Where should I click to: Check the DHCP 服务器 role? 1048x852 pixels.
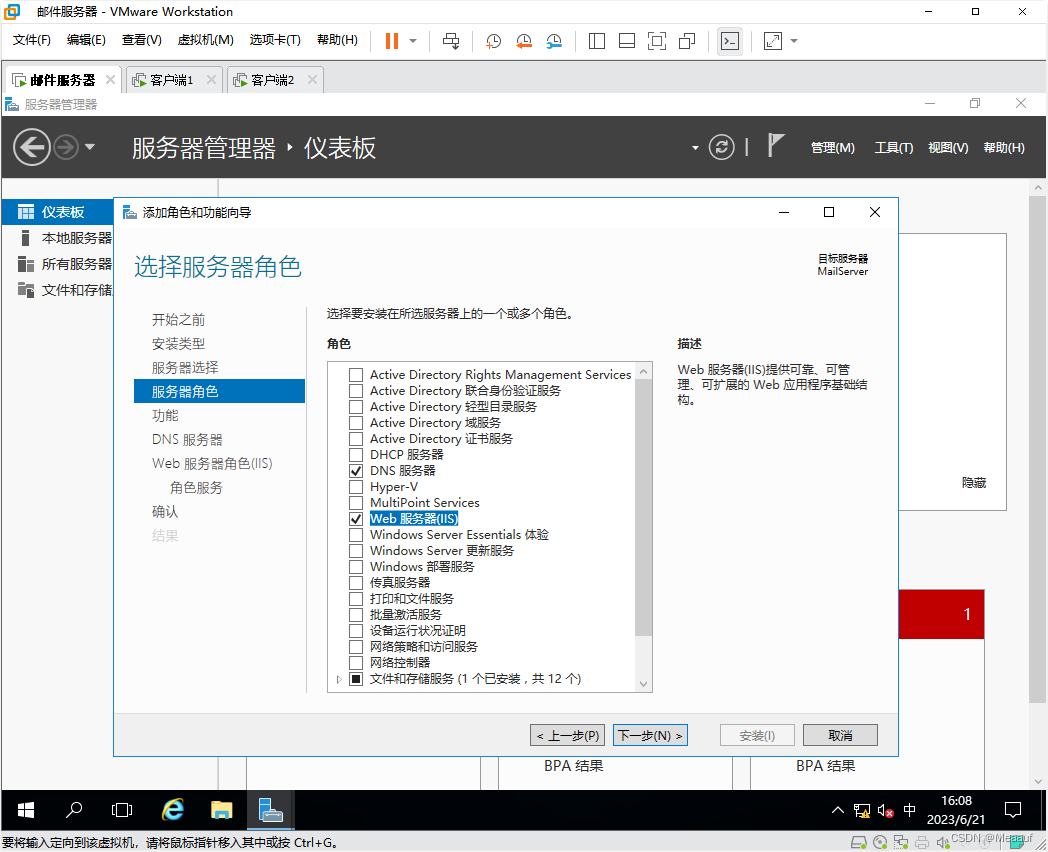pos(356,455)
